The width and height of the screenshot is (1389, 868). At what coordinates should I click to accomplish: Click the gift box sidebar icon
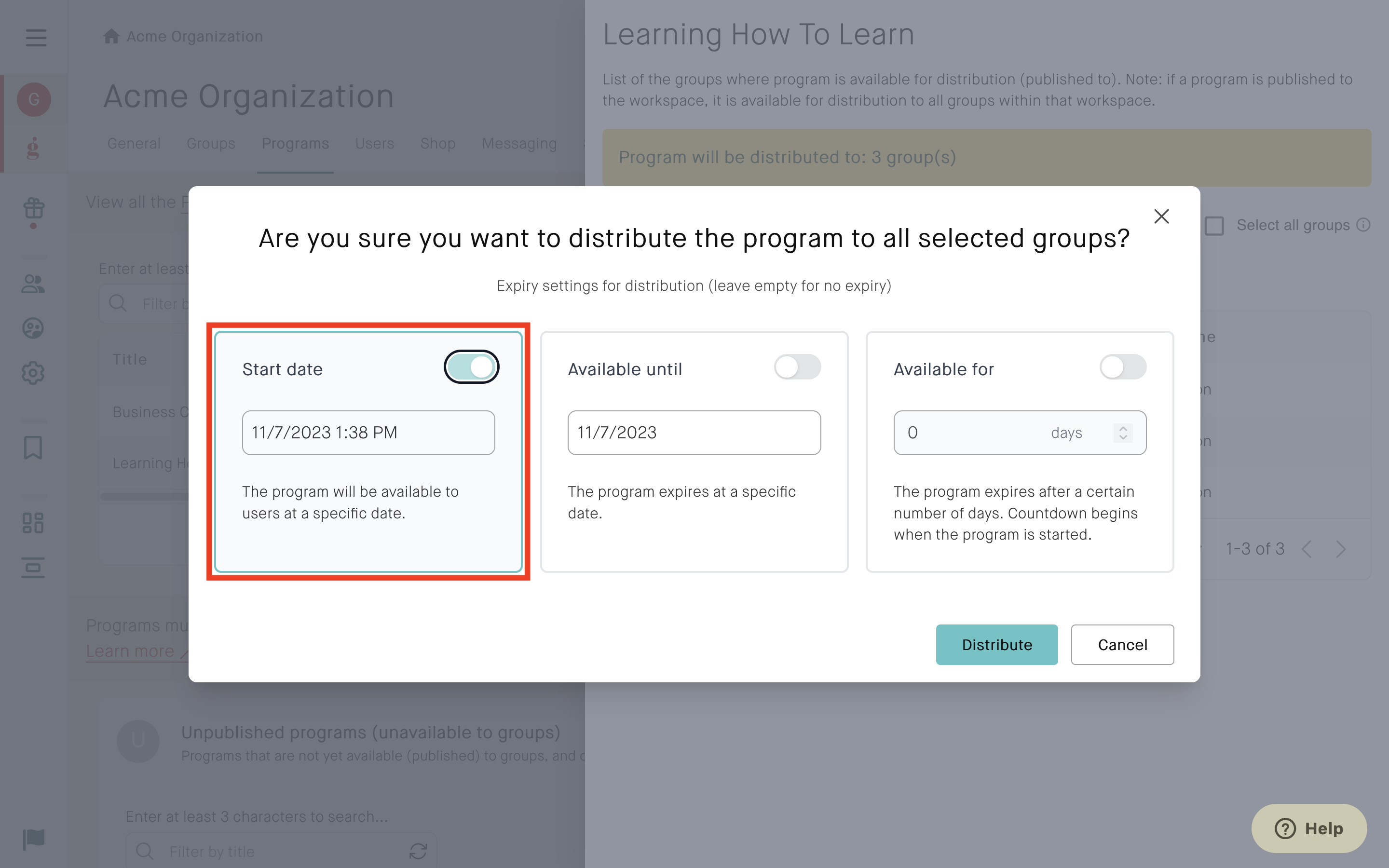(x=34, y=208)
